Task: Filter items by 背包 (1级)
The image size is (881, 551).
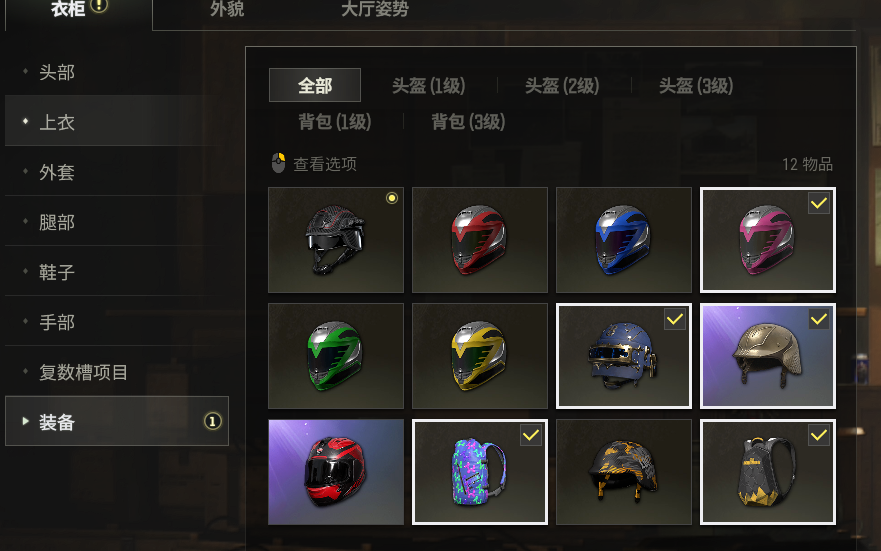Action: (334, 121)
